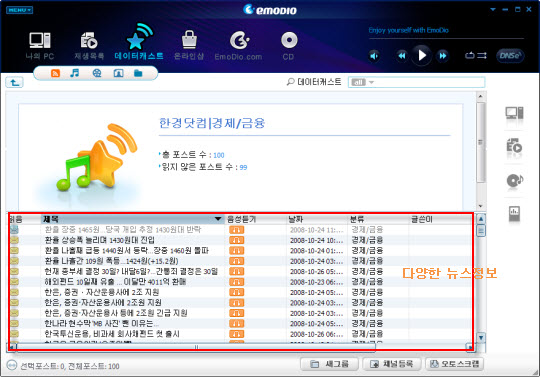Go up one level with back arrow
Screen dimensions: 540x377
coord(14,83)
